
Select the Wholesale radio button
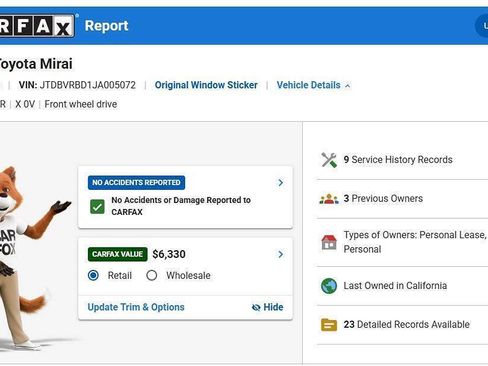[x=152, y=275]
